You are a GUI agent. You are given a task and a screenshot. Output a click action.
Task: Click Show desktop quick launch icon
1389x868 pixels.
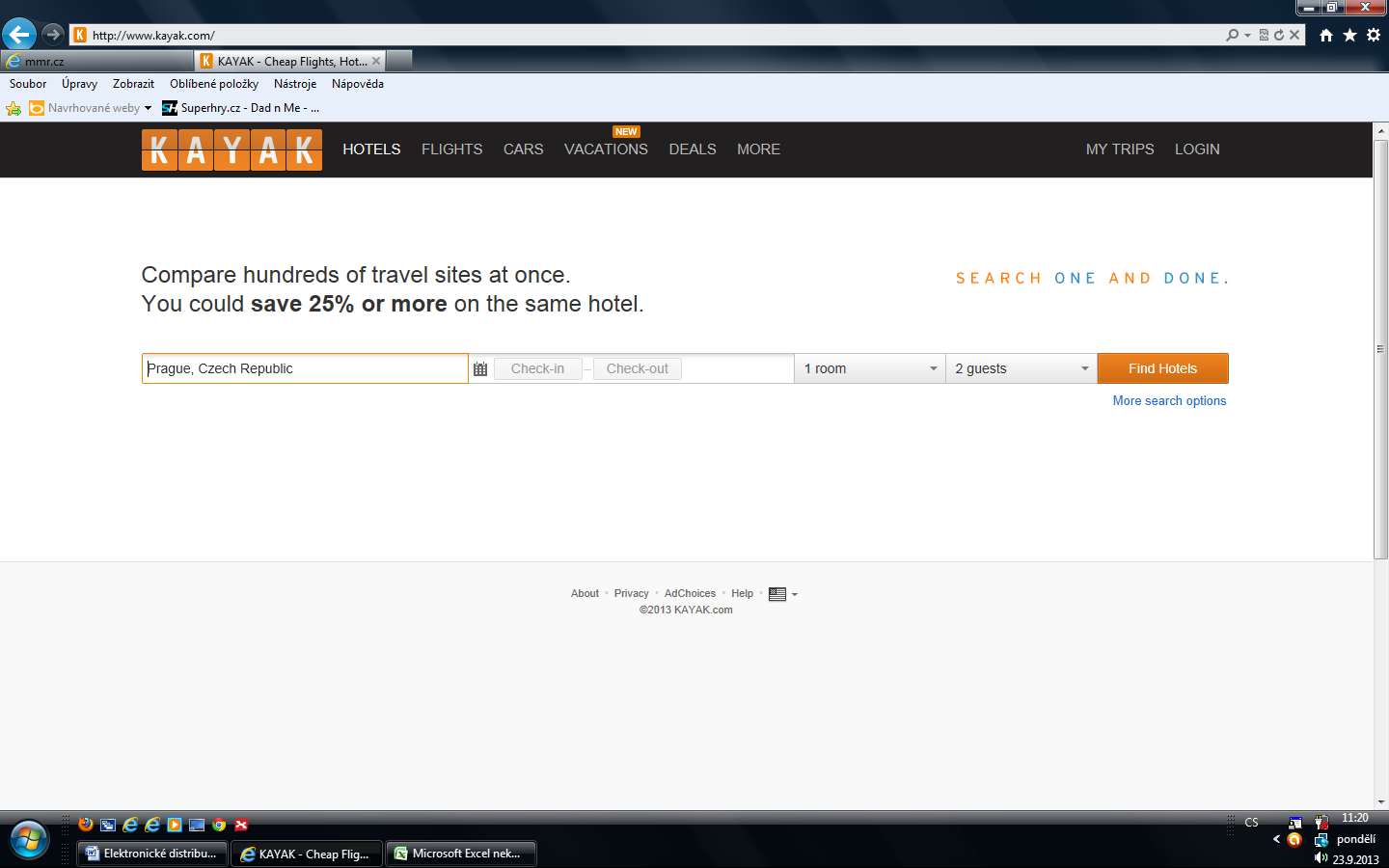(x=197, y=825)
